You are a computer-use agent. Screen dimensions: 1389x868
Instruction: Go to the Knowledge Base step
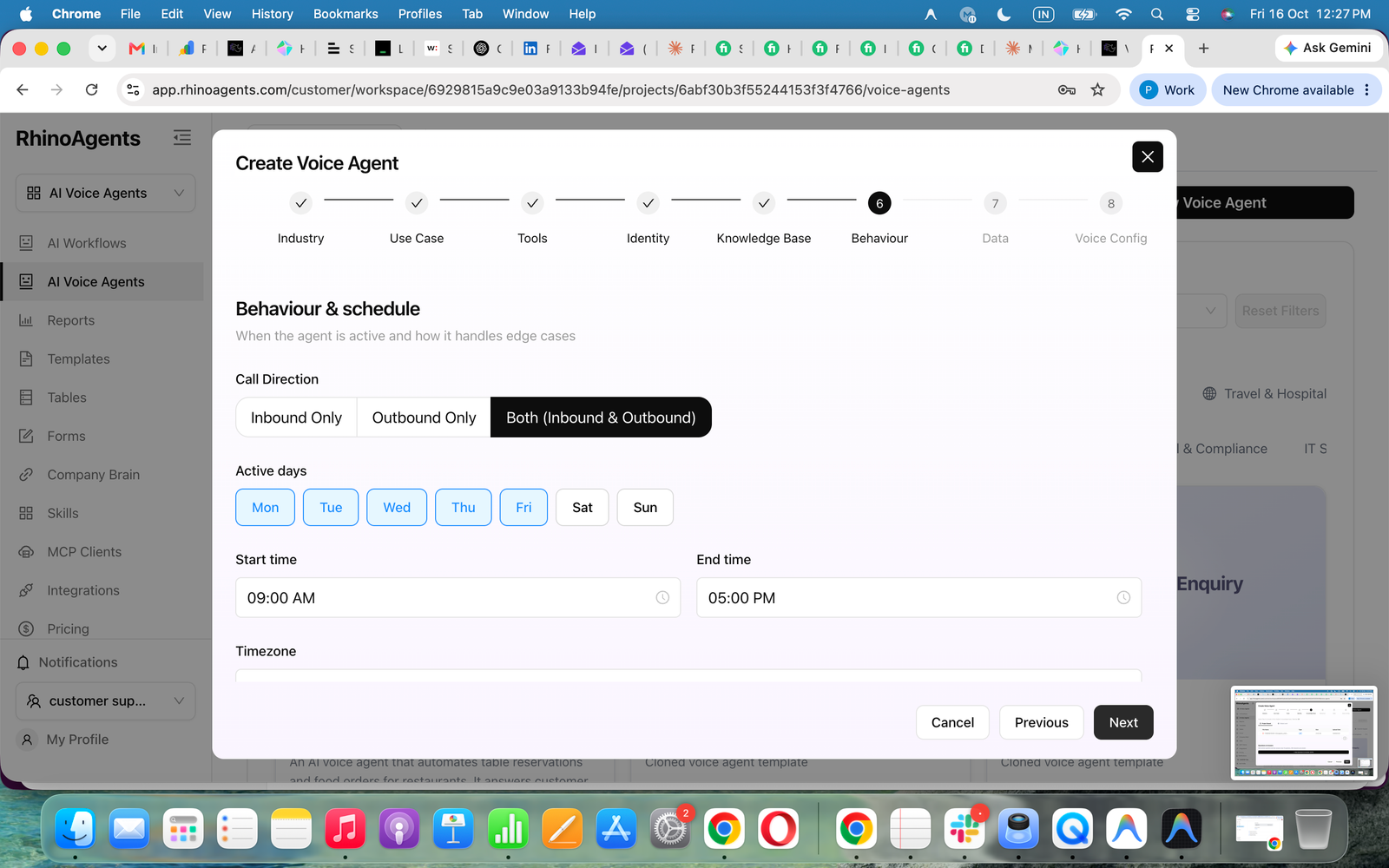[x=764, y=219]
